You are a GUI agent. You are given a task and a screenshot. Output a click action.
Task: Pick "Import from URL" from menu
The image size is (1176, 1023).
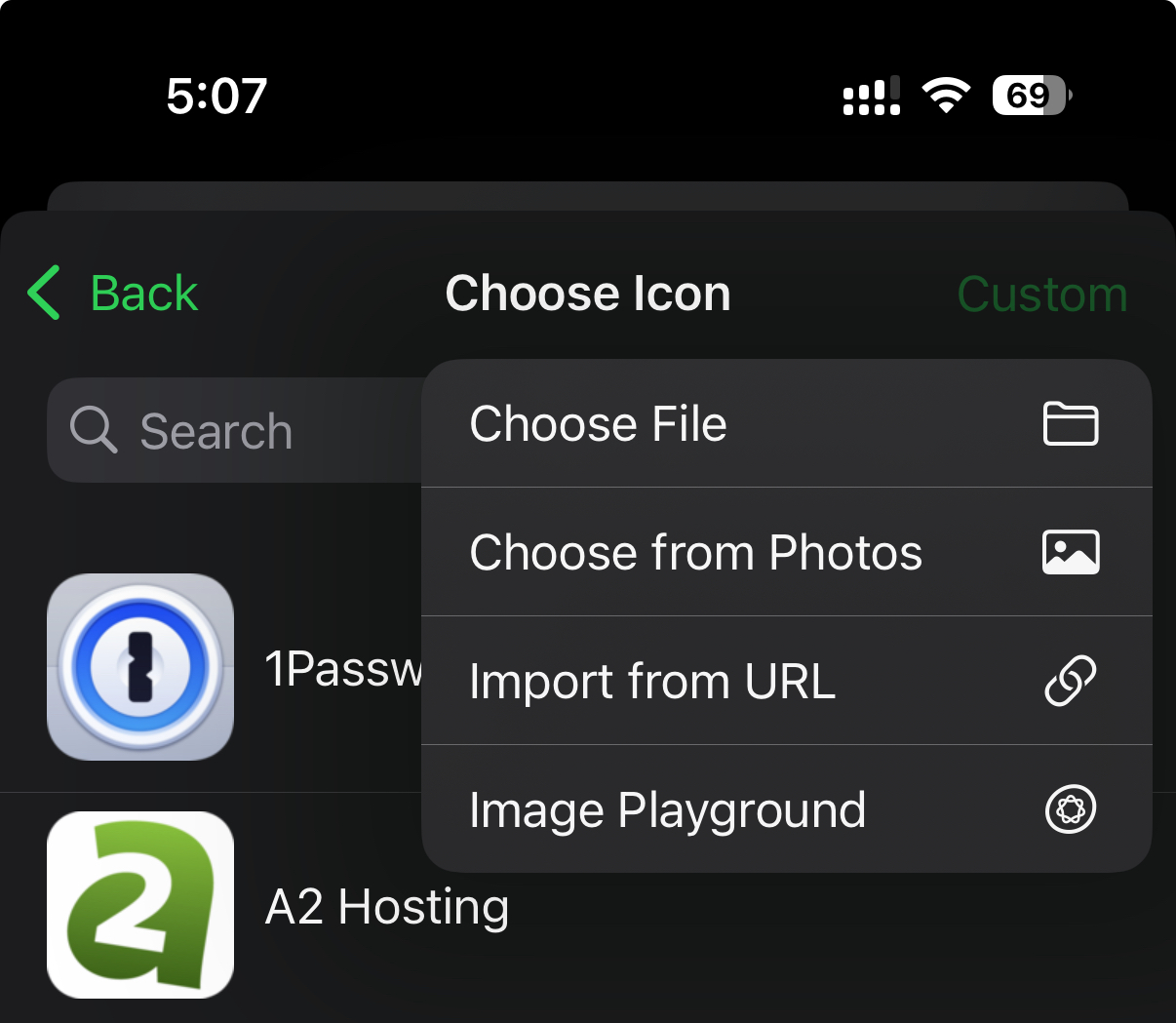click(x=652, y=681)
